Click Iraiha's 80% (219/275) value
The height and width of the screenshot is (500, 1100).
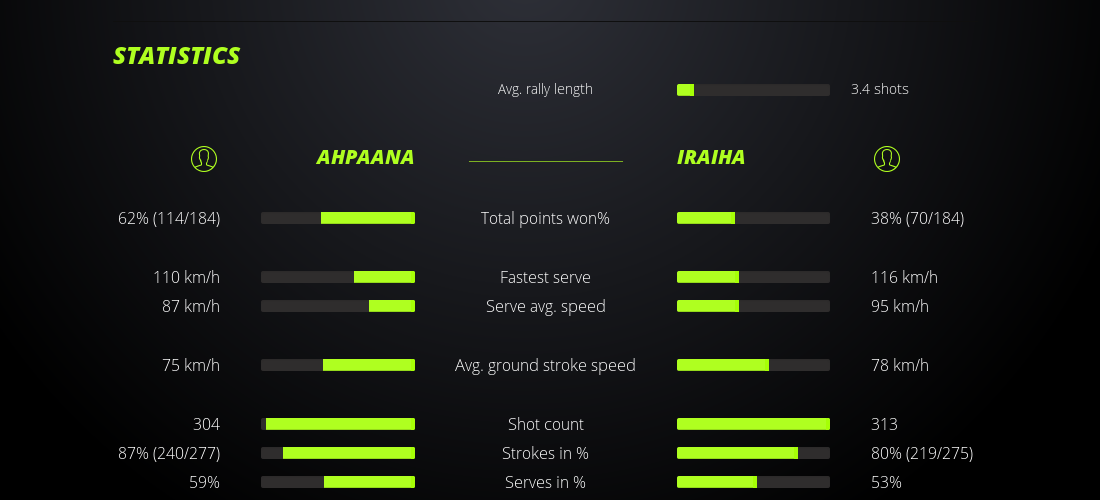[x=922, y=453]
